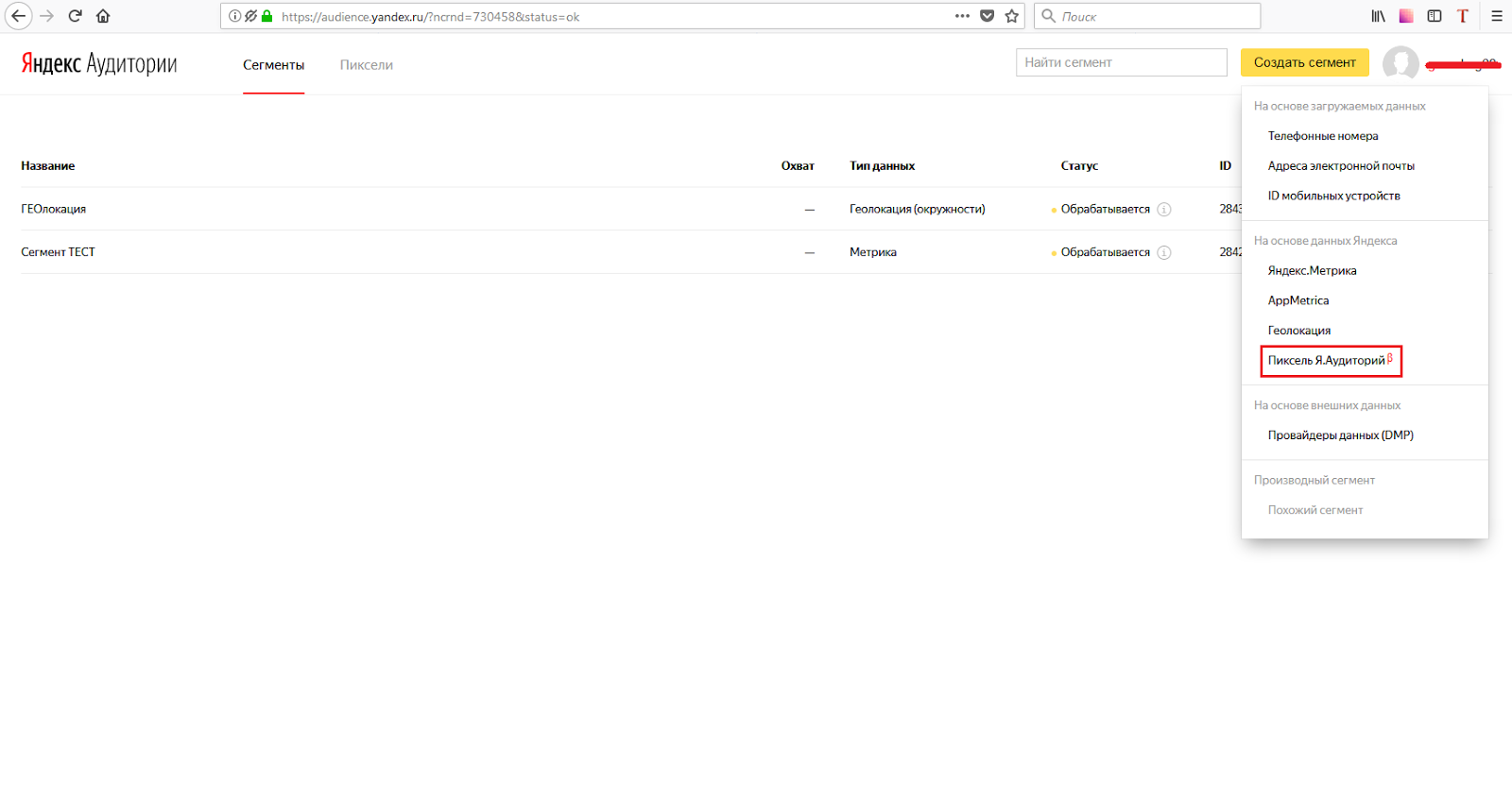This screenshot has width=1512, height=801.
Task: View the secure connection padlock details
Action: pyautogui.click(x=266, y=16)
